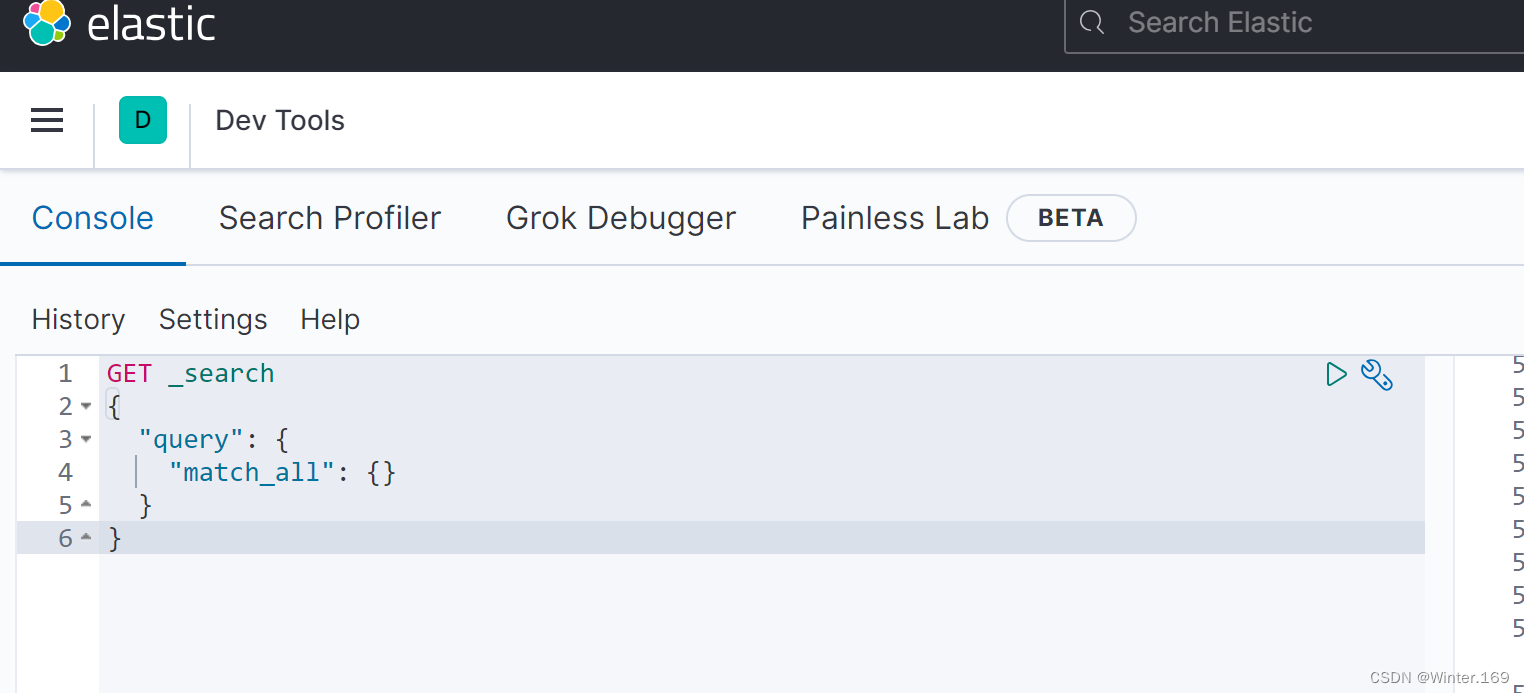Open the Painless Lab tab
Viewport: 1524px width, 693px height.
pos(895,218)
